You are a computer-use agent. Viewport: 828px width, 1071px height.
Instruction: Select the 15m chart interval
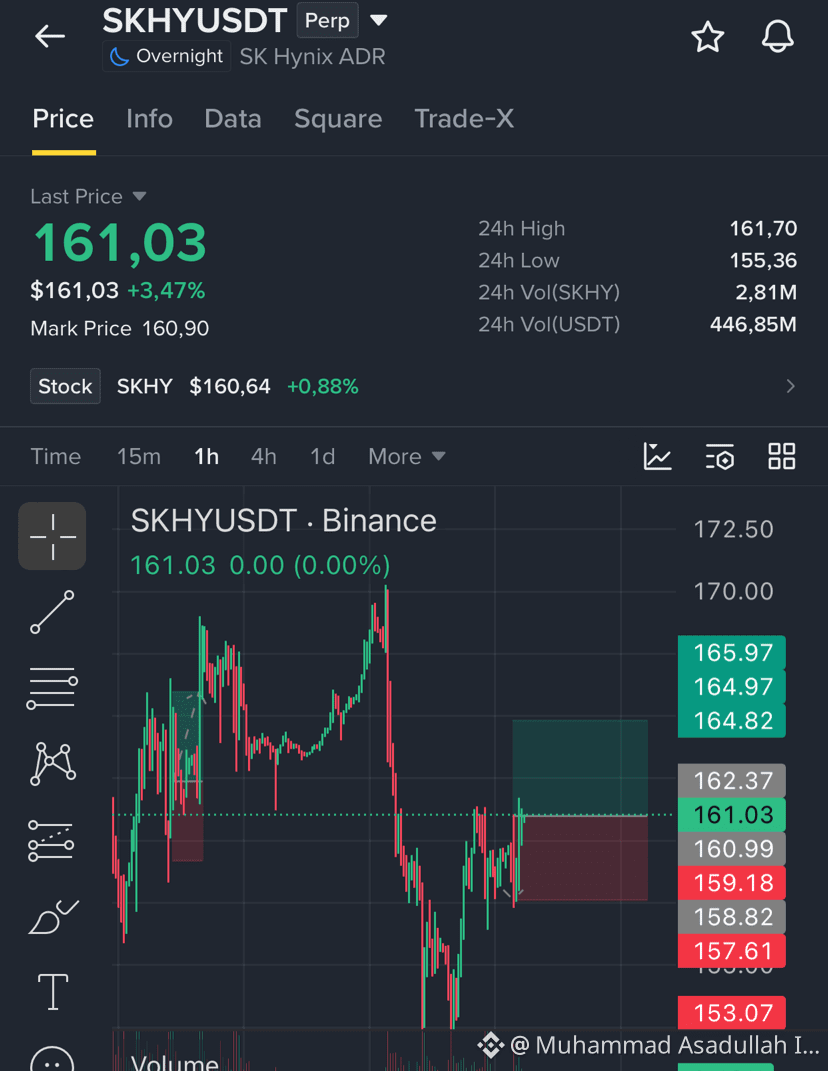click(x=139, y=456)
